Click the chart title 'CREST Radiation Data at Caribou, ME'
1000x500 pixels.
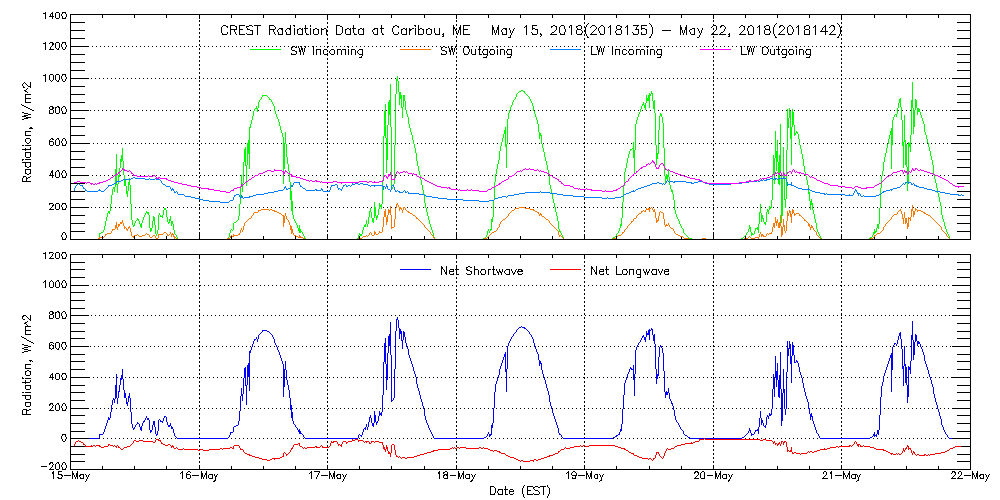(x=345, y=31)
